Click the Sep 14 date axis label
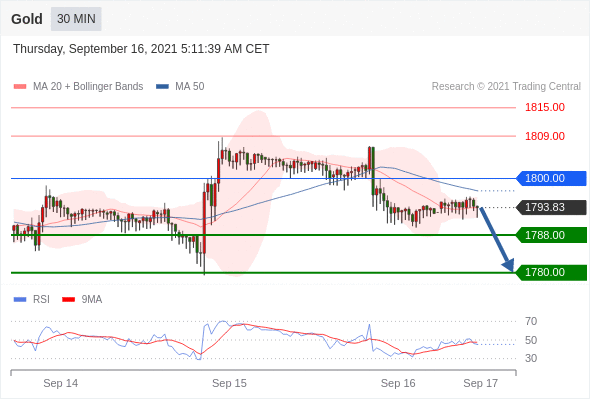Viewport: 590px width, 400px height. point(61,383)
